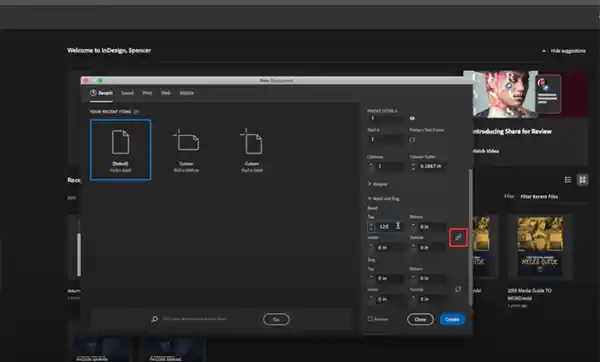Switch background file view to grid
The image size is (600, 362).
[582, 179]
